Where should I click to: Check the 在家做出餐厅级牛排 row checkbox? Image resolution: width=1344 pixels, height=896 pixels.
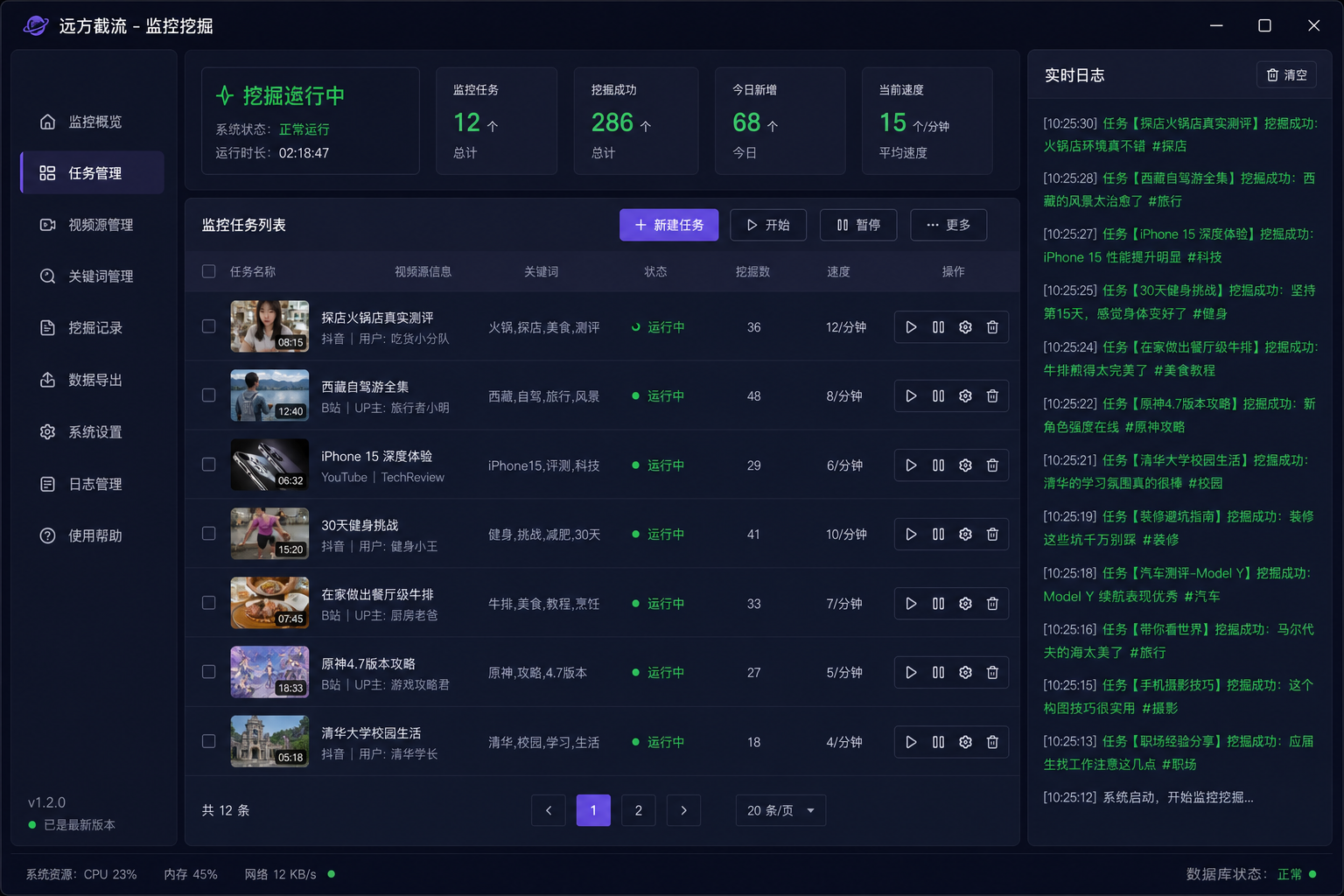pyautogui.click(x=208, y=603)
